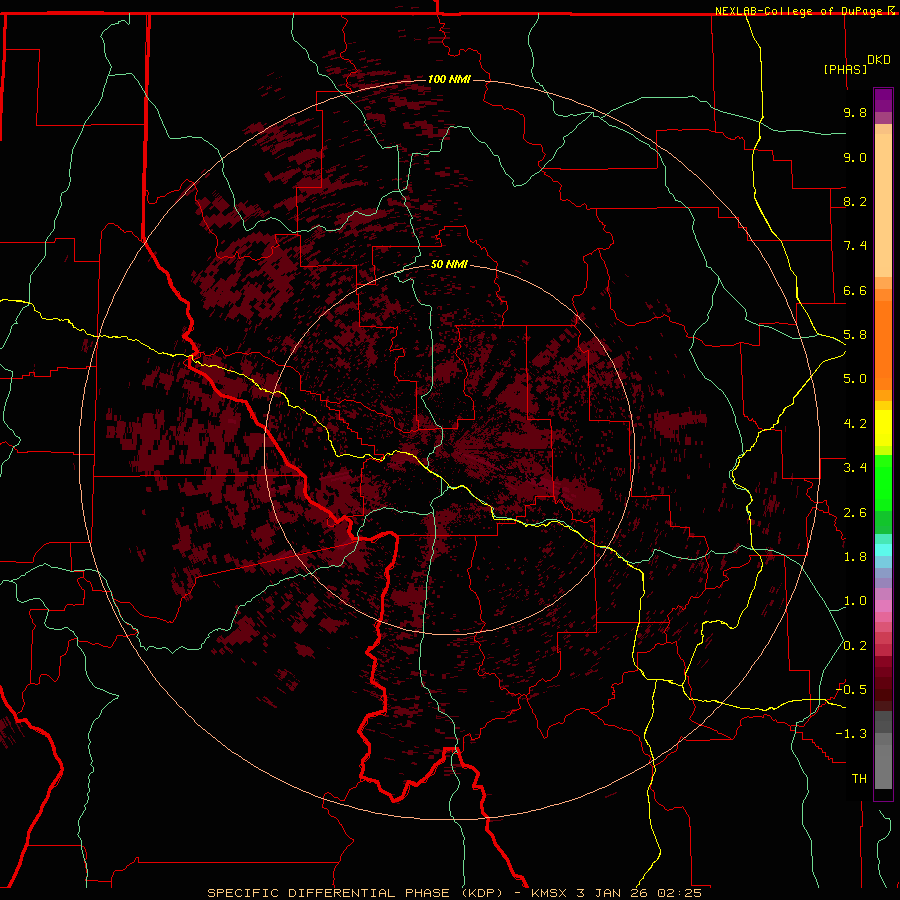900x900 pixels.
Task: Click the Specific Differential Phase (KDP) caption
Action: [x=355, y=893]
